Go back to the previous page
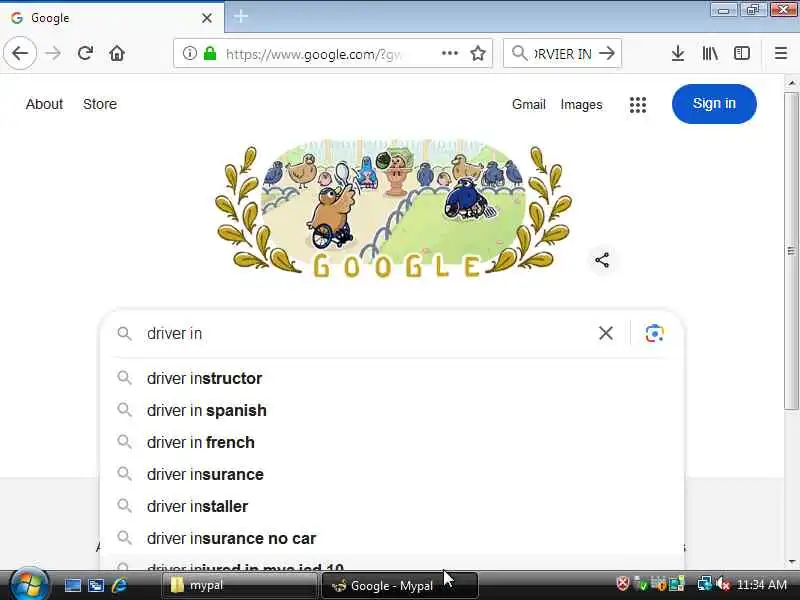This screenshot has width=800, height=600. pos(20,53)
